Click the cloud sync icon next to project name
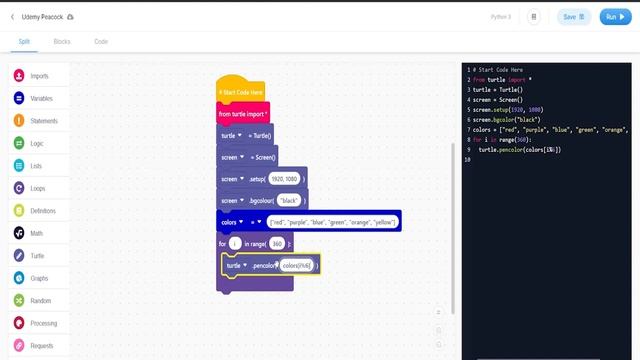This screenshot has height=360, width=640. tap(70, 17)
